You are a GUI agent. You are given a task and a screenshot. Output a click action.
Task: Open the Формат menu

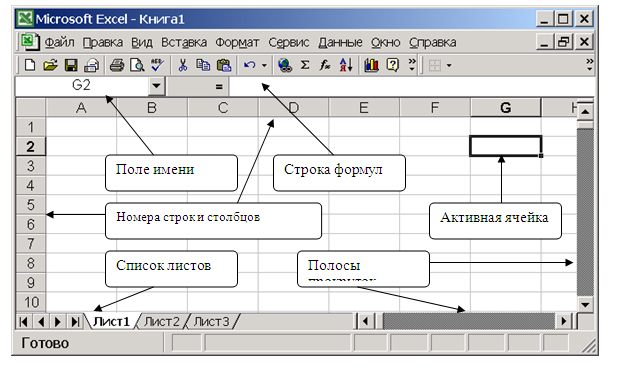click(x=237, y=42)
